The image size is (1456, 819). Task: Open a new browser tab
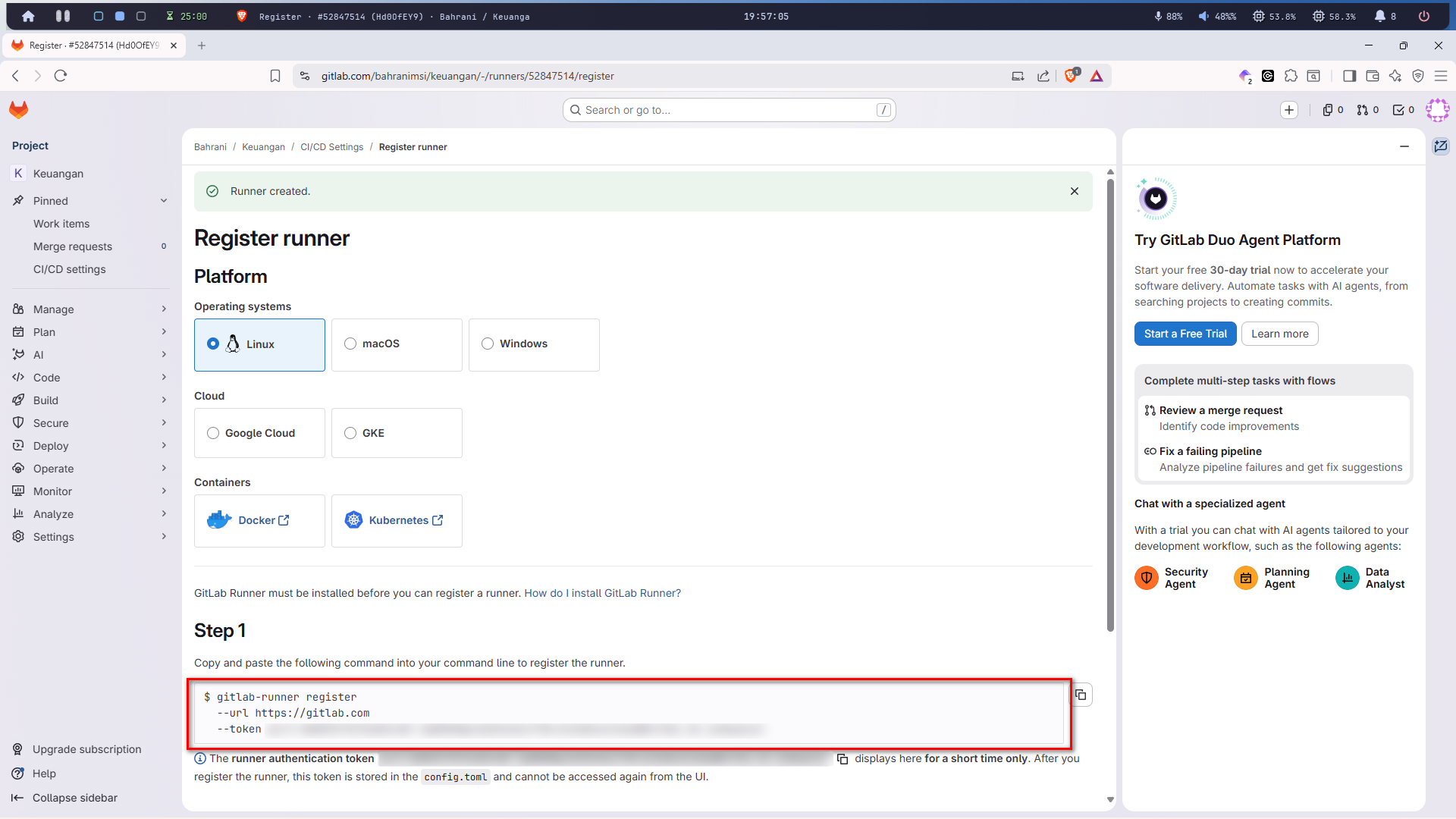[202, 45]
